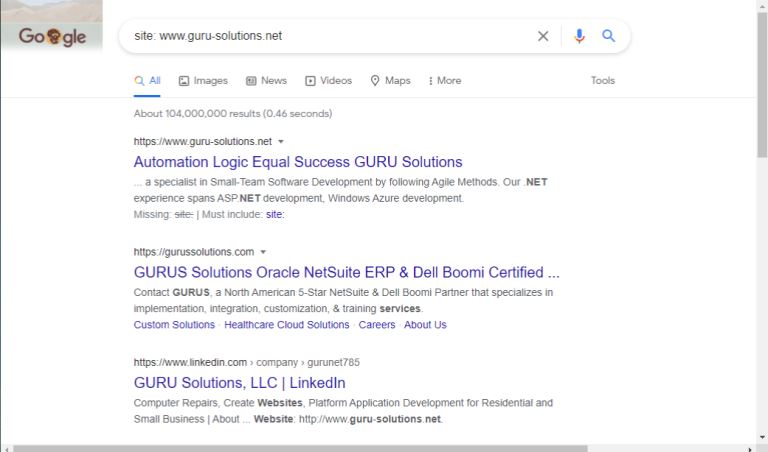Expand arrow beside gurussolutions.com URL
This screenshot has height=452, width=768.
[263, 252]
